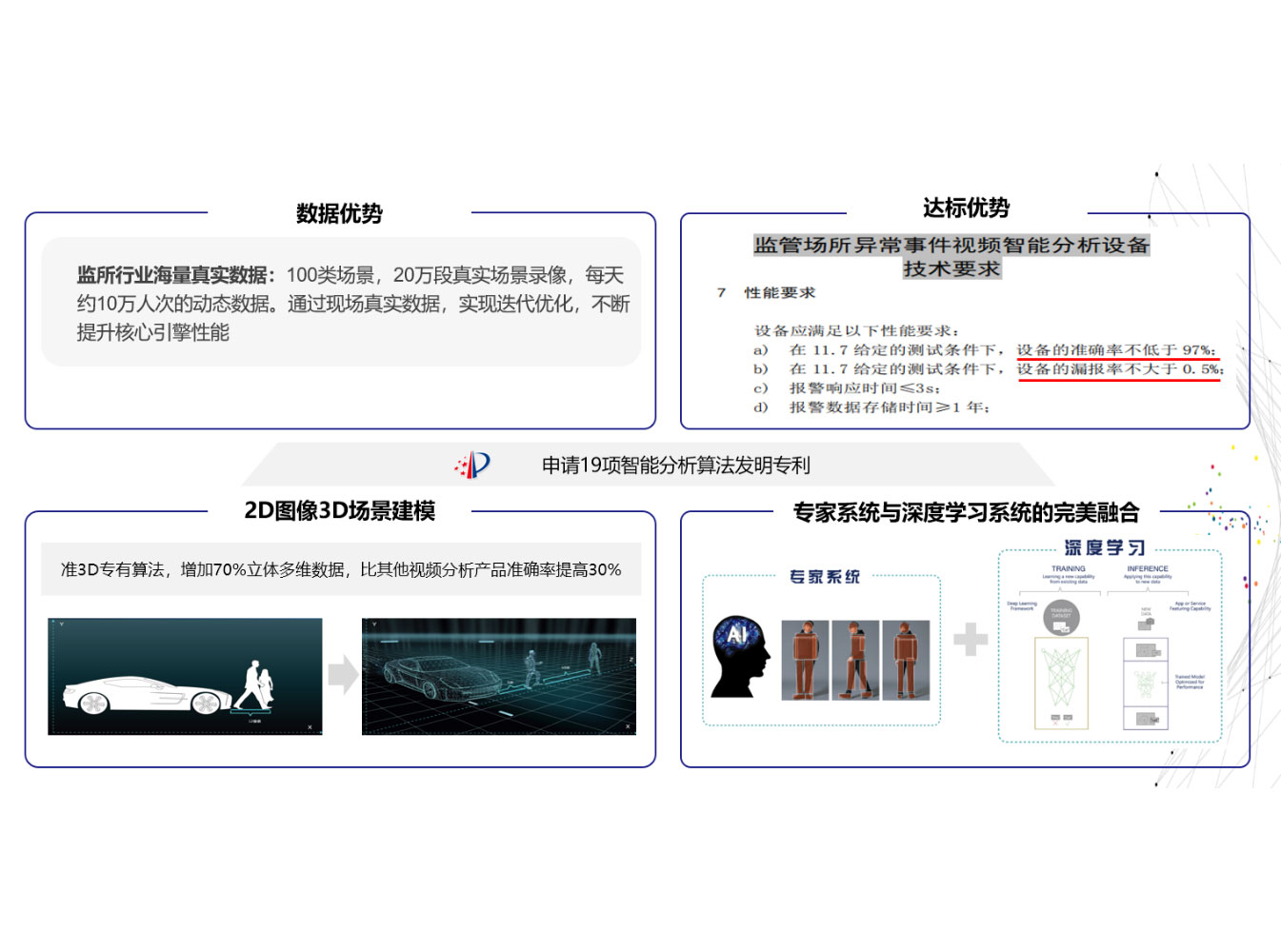Click the gray plus sign between systems
The height and width of the screenshot is (952, 1281).
coord(971,639)
